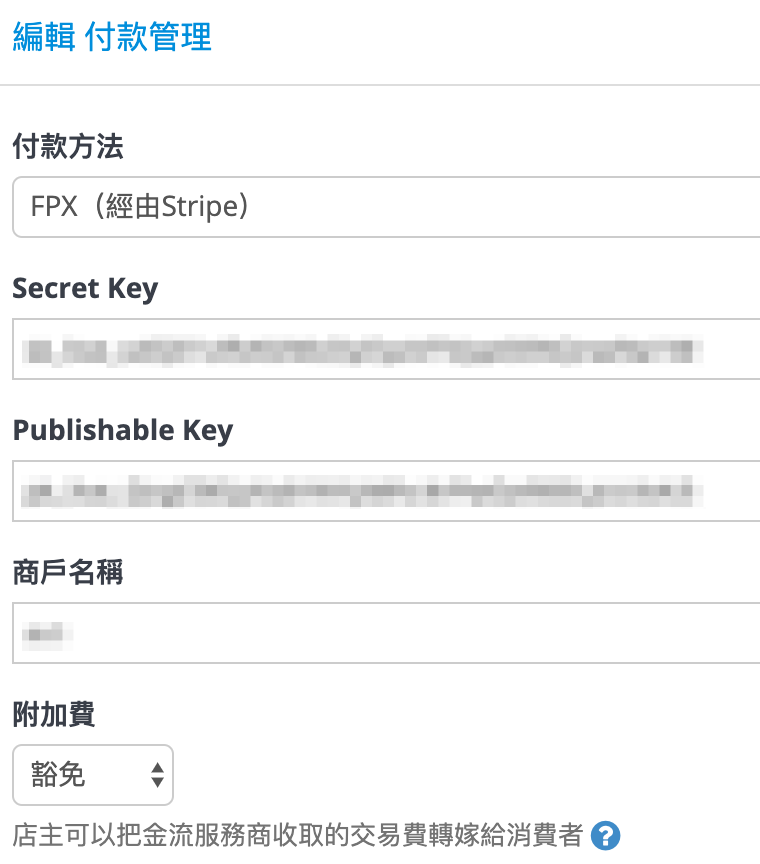The image size is (760, 864).
Task: Click into the 商戶名稱 merchant name field
Action: [386, 633]
